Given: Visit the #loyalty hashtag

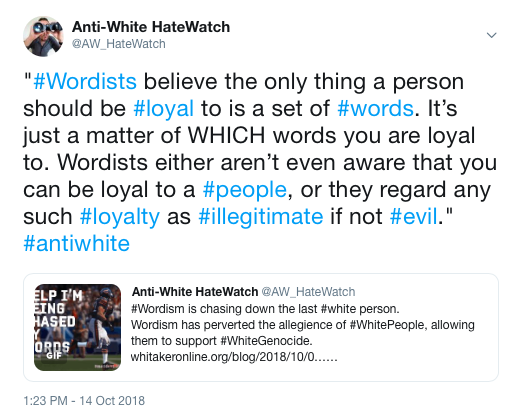Looking at the screenshot, I should pos(120,217).
